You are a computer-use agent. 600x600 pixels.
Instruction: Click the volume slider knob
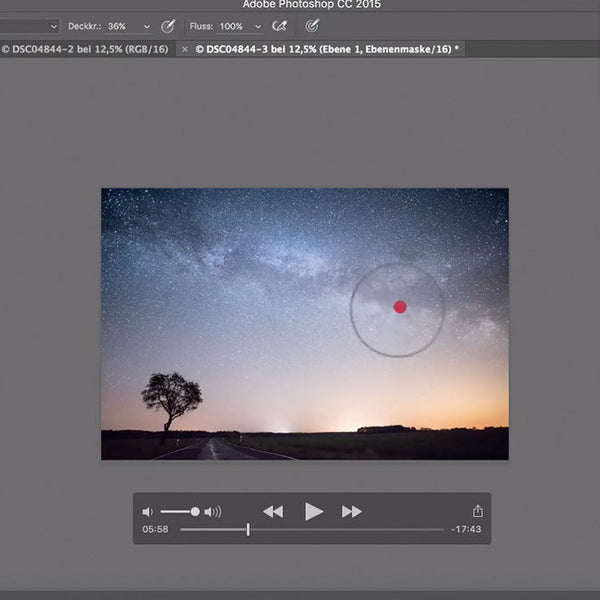(195, 512)
